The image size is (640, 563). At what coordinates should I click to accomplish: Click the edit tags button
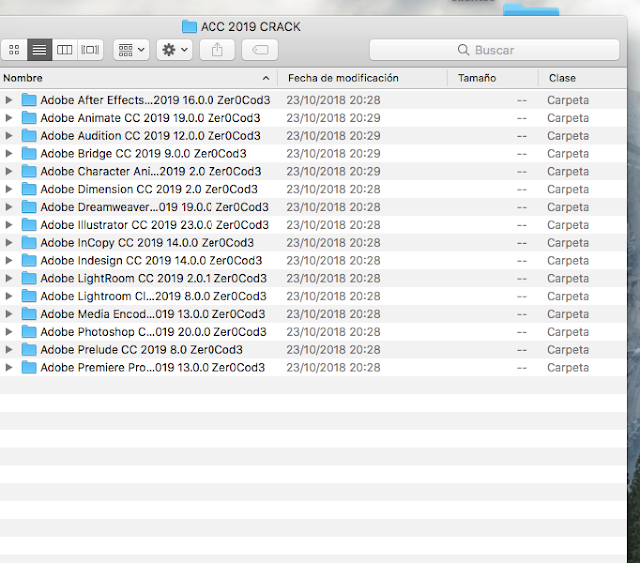click(260, 50)
